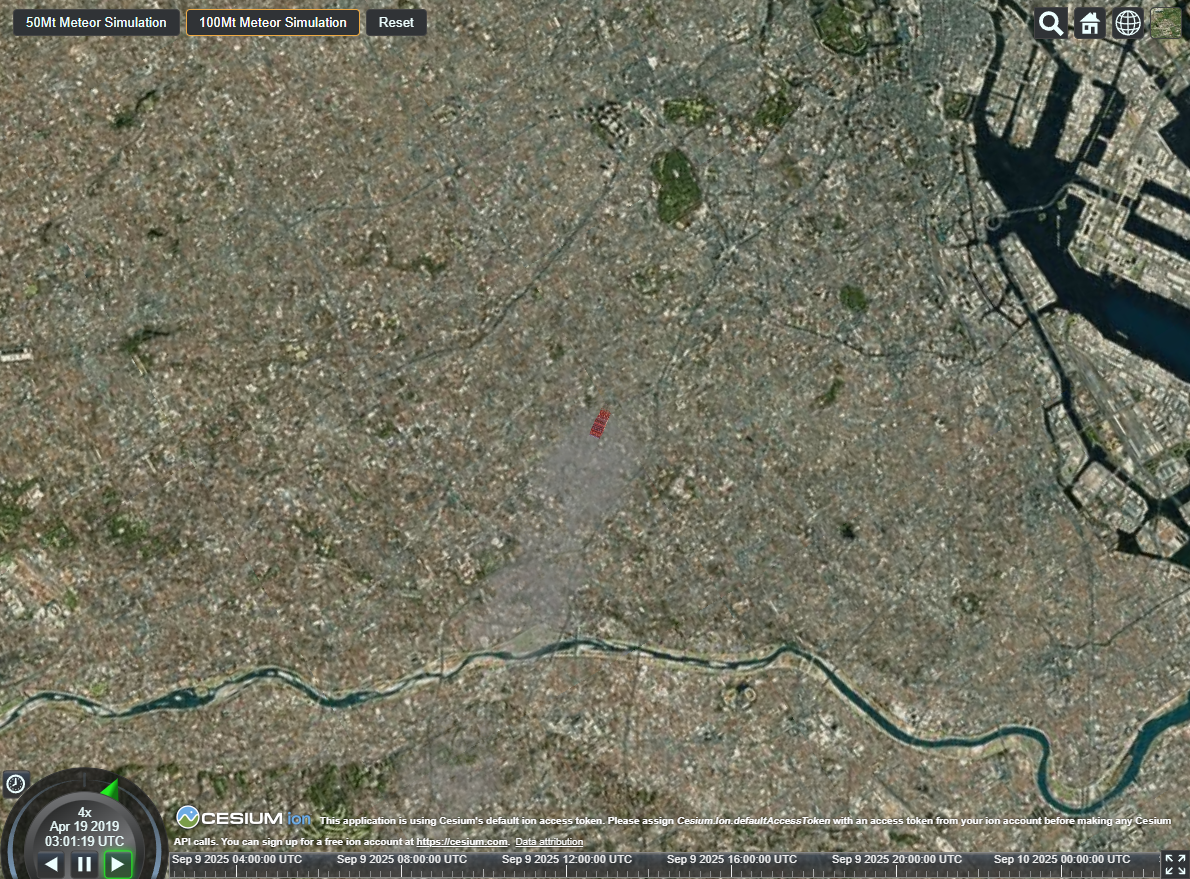This screenshot has height=879, width=1190.
Task: Jump timeline to Sep 9 2025 12:00:00 UTC
Action: 567,859
